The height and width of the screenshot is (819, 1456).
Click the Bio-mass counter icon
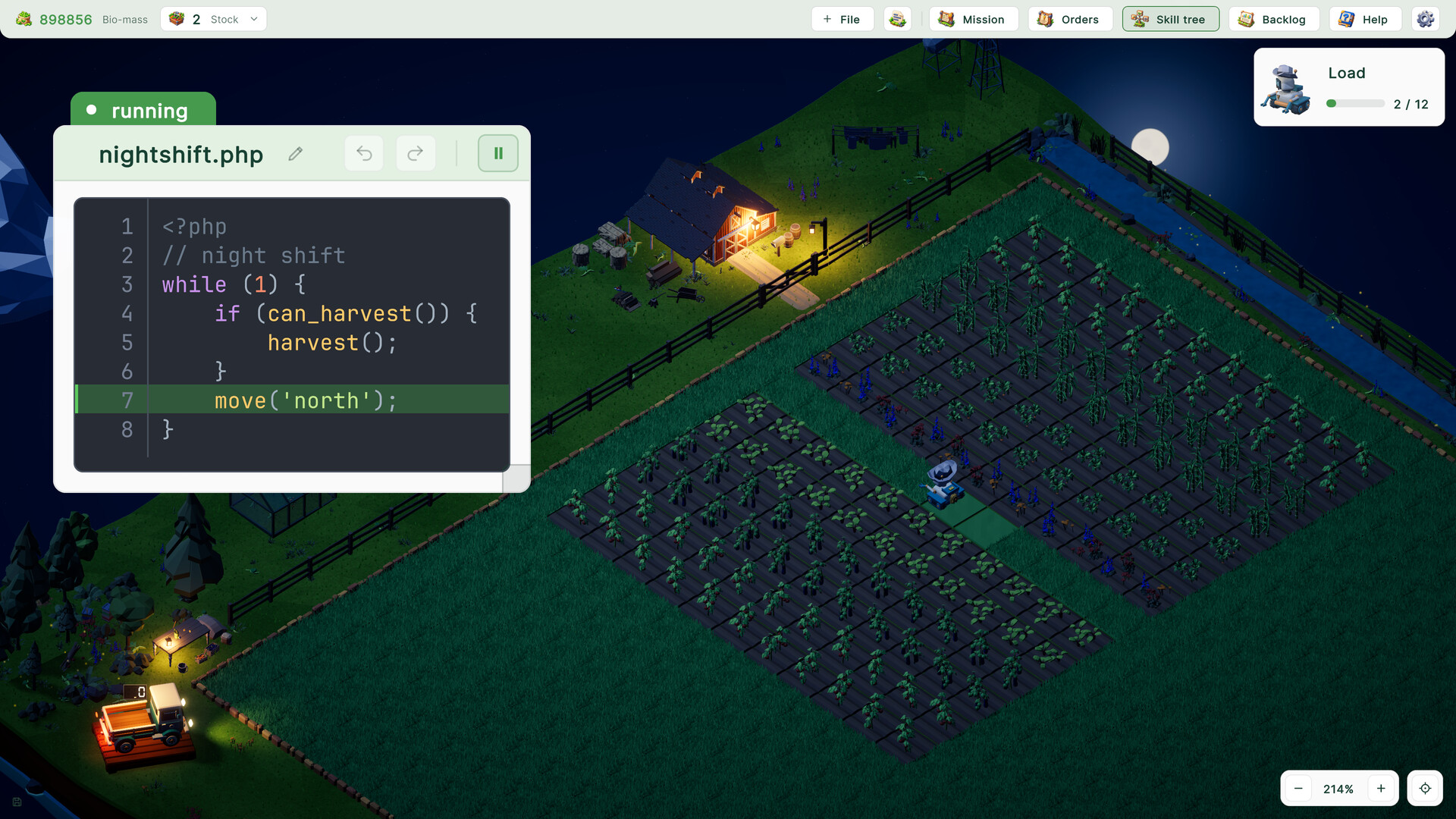tap(24, 19)
